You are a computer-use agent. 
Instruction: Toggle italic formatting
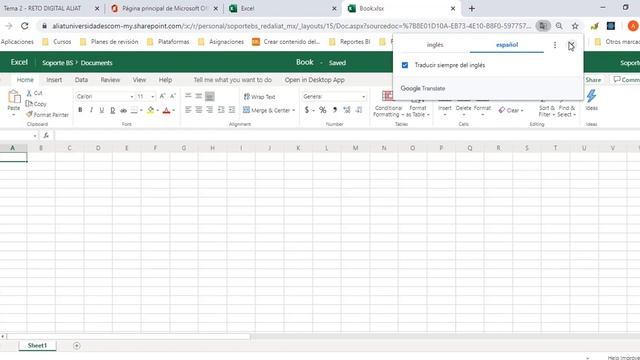[91, 110]
